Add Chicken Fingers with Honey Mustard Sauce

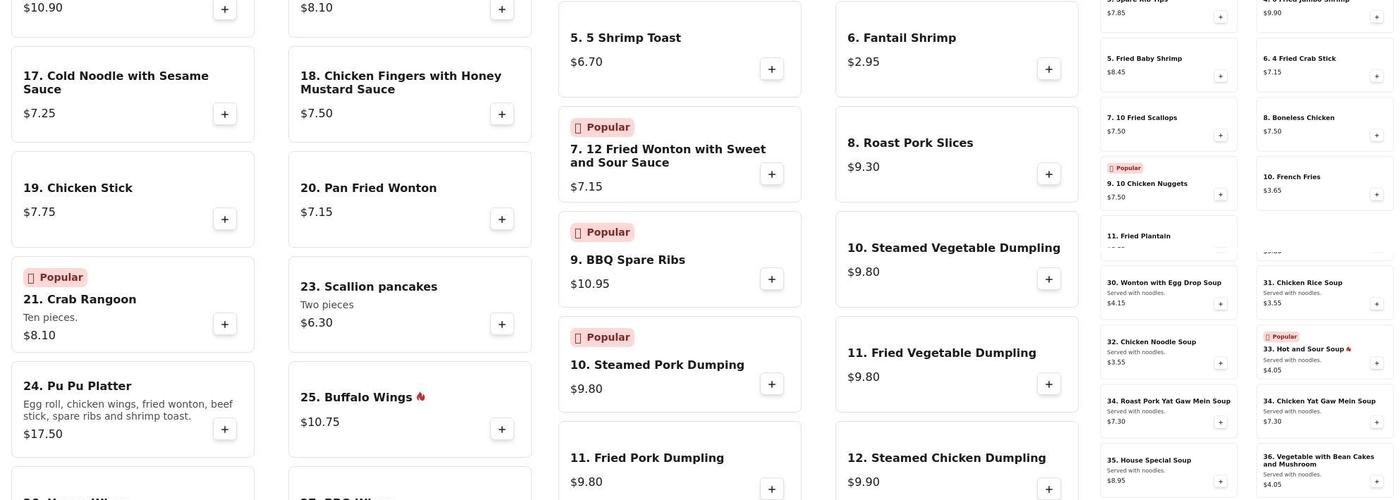(x=502, y=114)
